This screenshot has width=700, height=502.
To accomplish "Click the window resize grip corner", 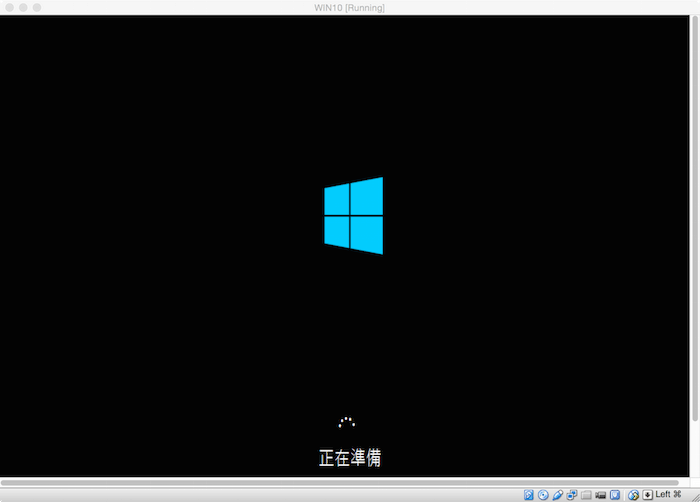I will click(x=696, y=497).
